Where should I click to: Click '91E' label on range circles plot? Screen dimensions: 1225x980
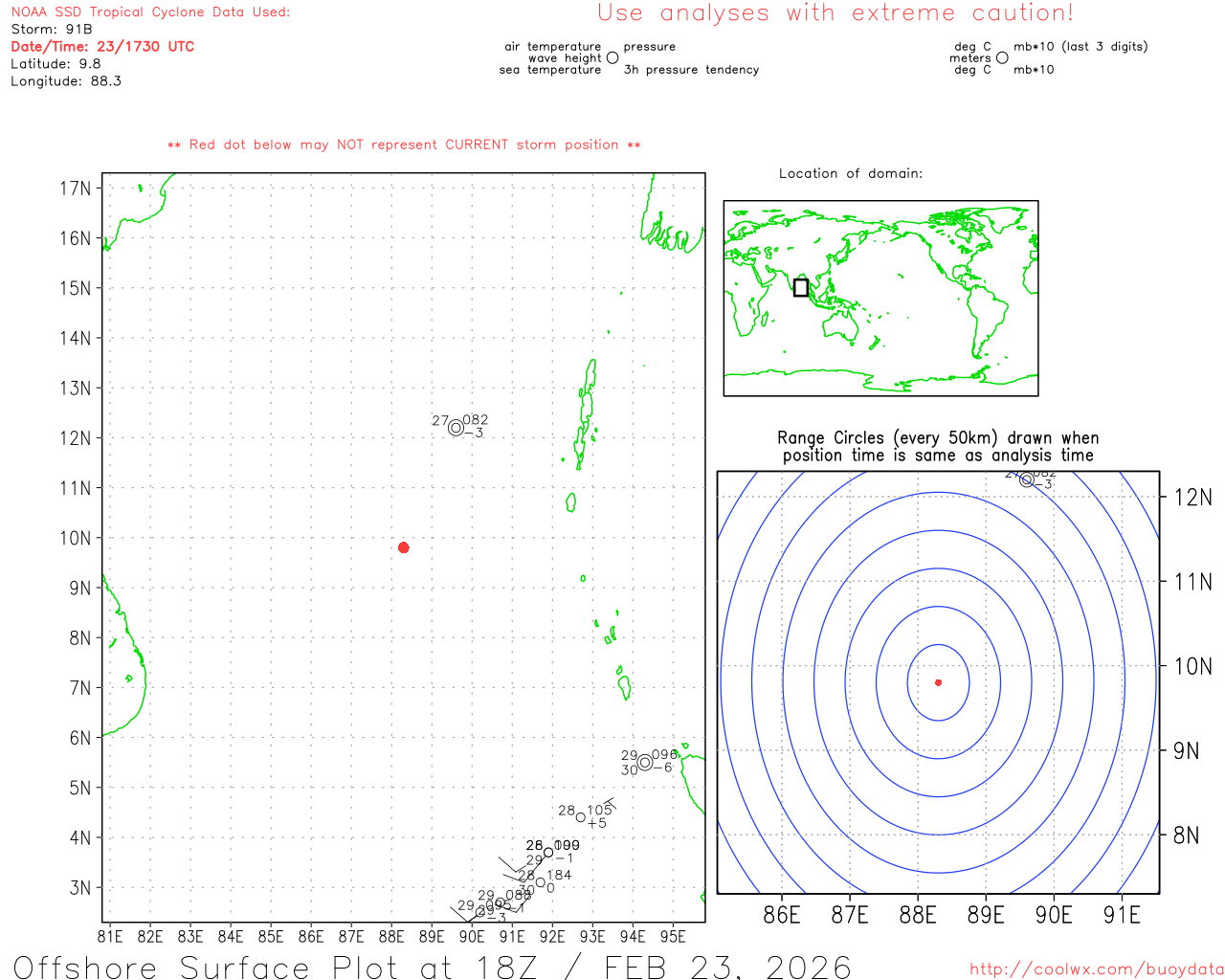point(1122,916)
